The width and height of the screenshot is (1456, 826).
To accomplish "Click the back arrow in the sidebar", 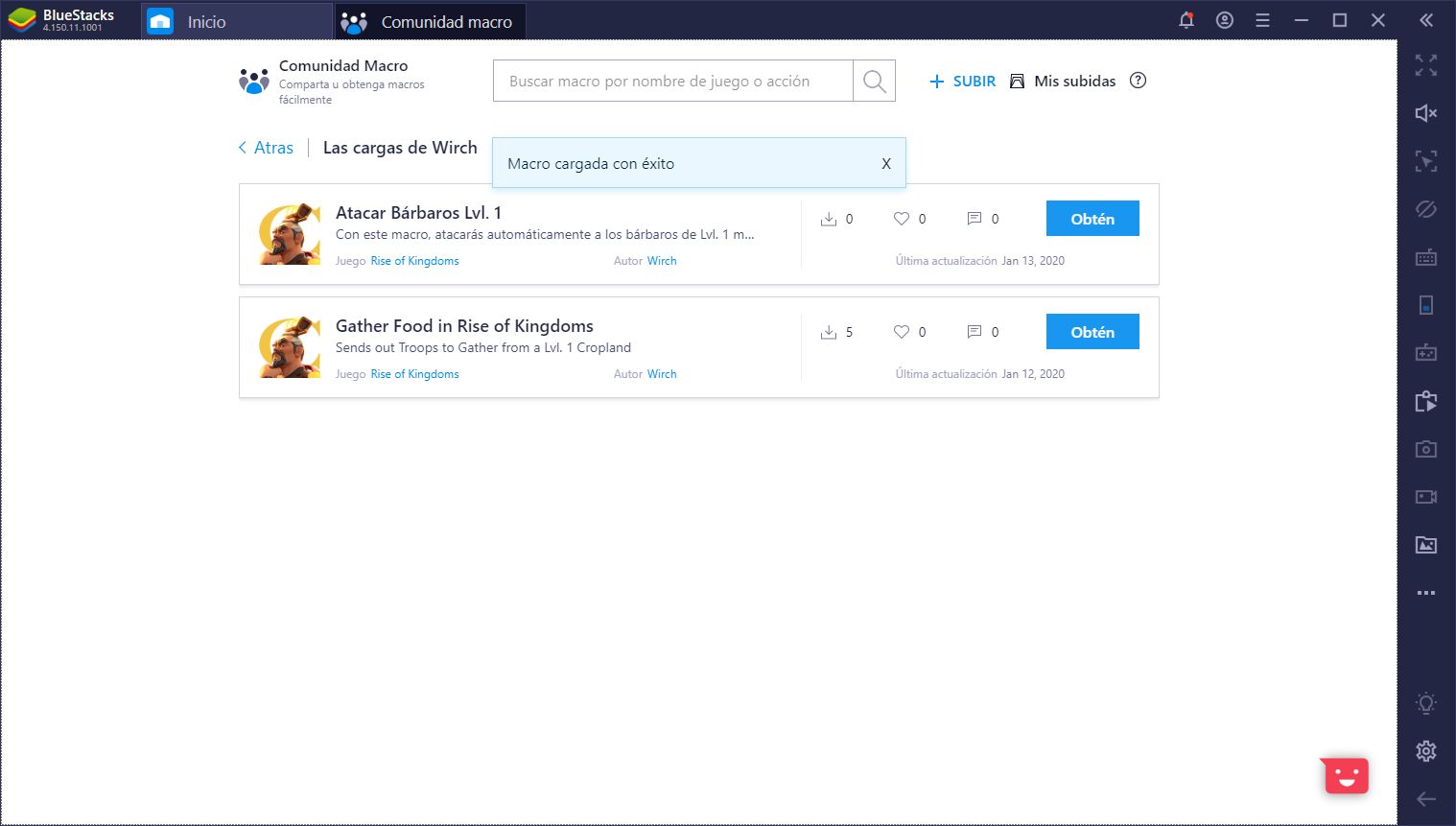I will point(1426,799).
